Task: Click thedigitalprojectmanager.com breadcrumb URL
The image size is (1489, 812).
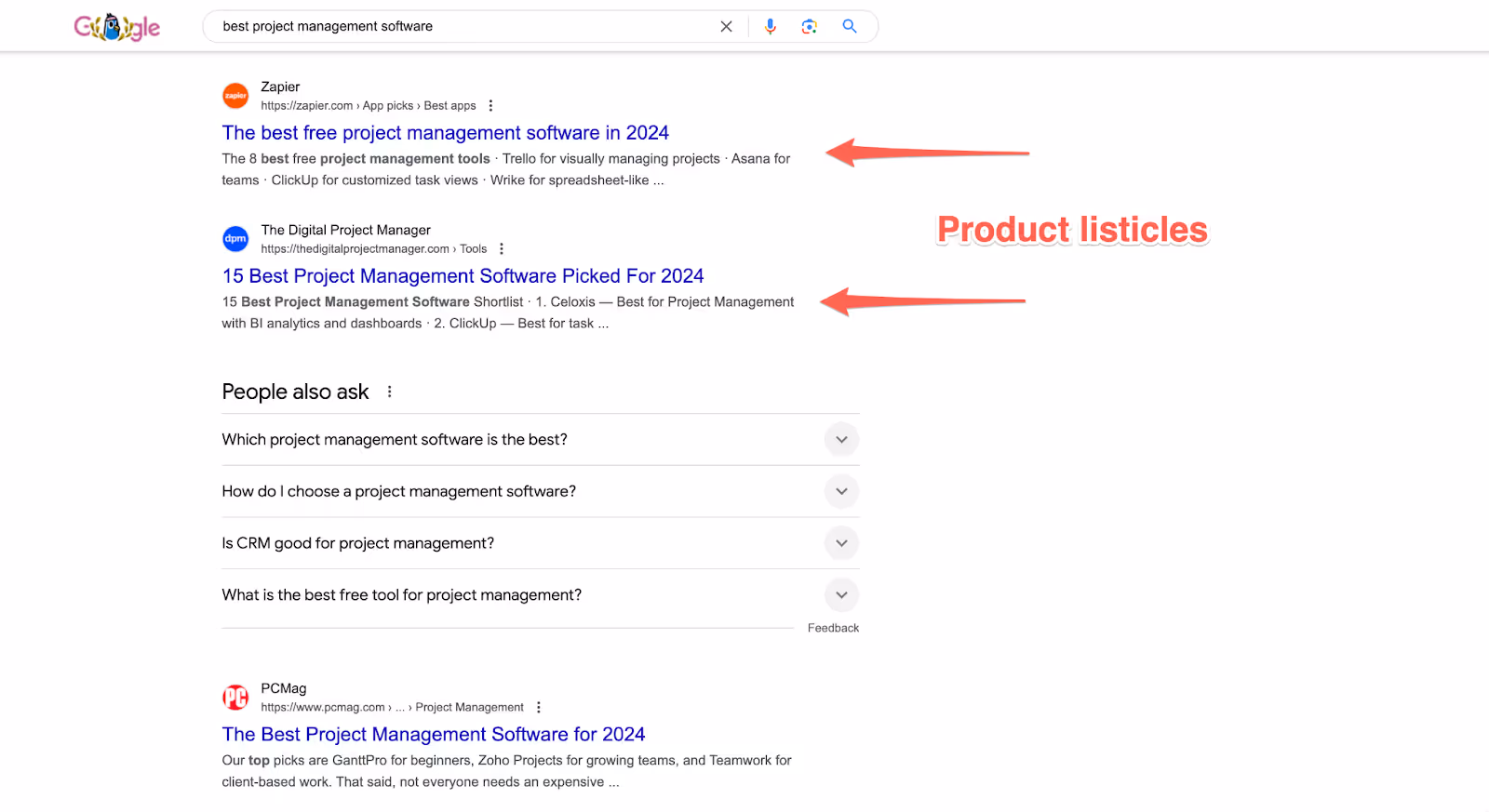Action: (x=373, y=249)
